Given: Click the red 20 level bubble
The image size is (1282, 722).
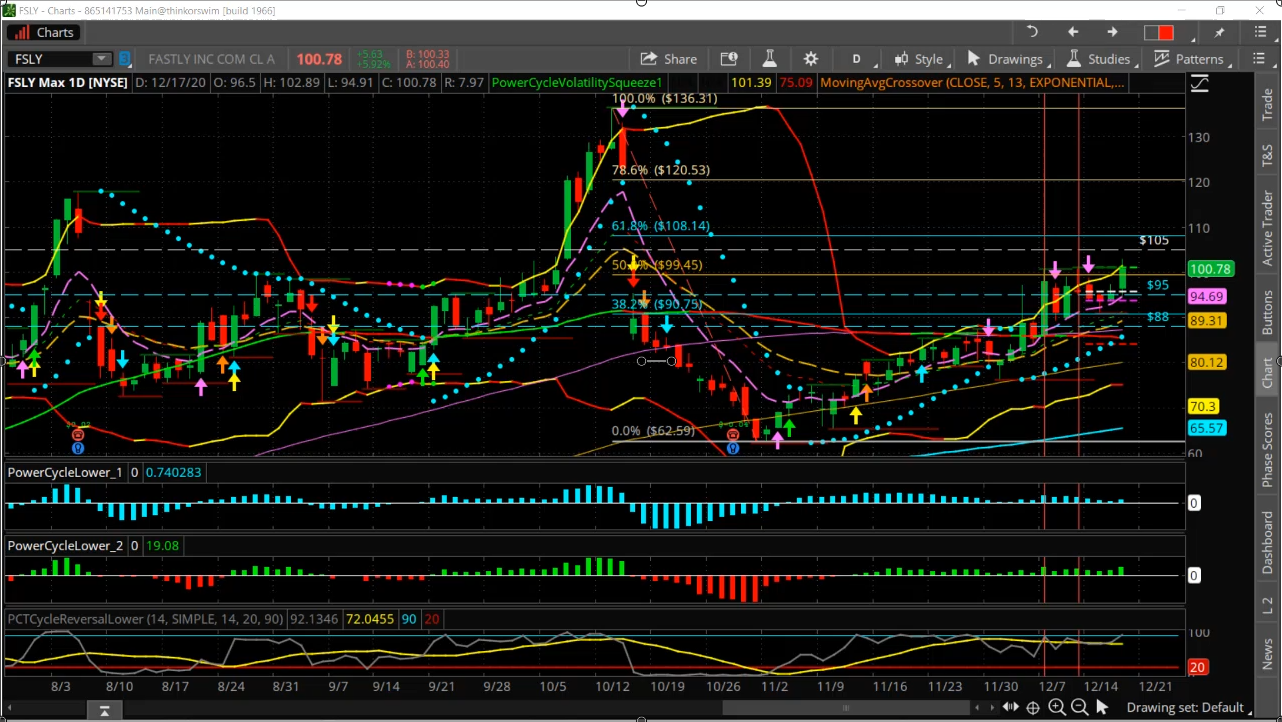Looking at the screenshot, I should (x=1196, y=667).
